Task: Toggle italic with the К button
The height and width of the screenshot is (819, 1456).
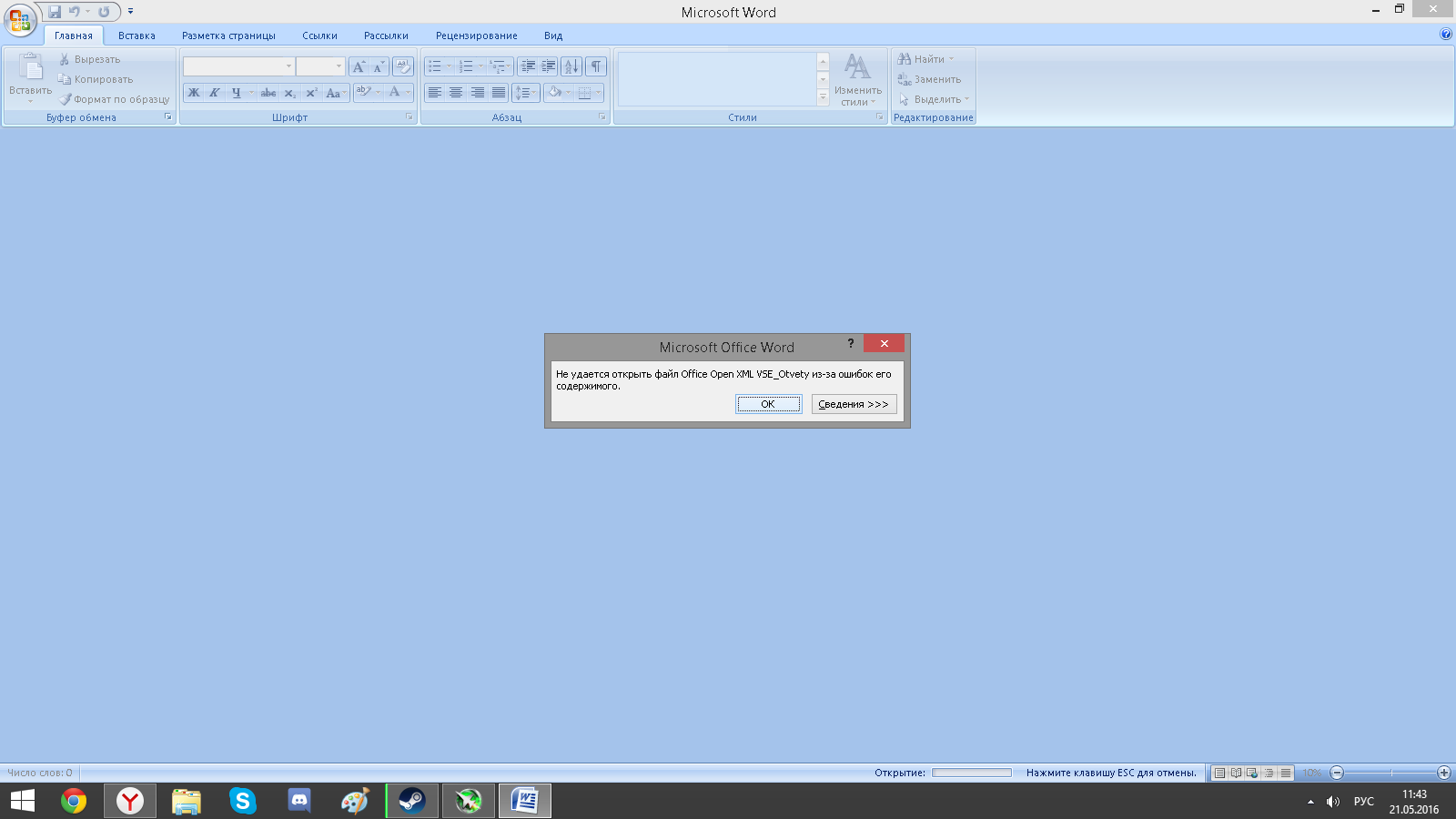Action: [x=215, y=93]
